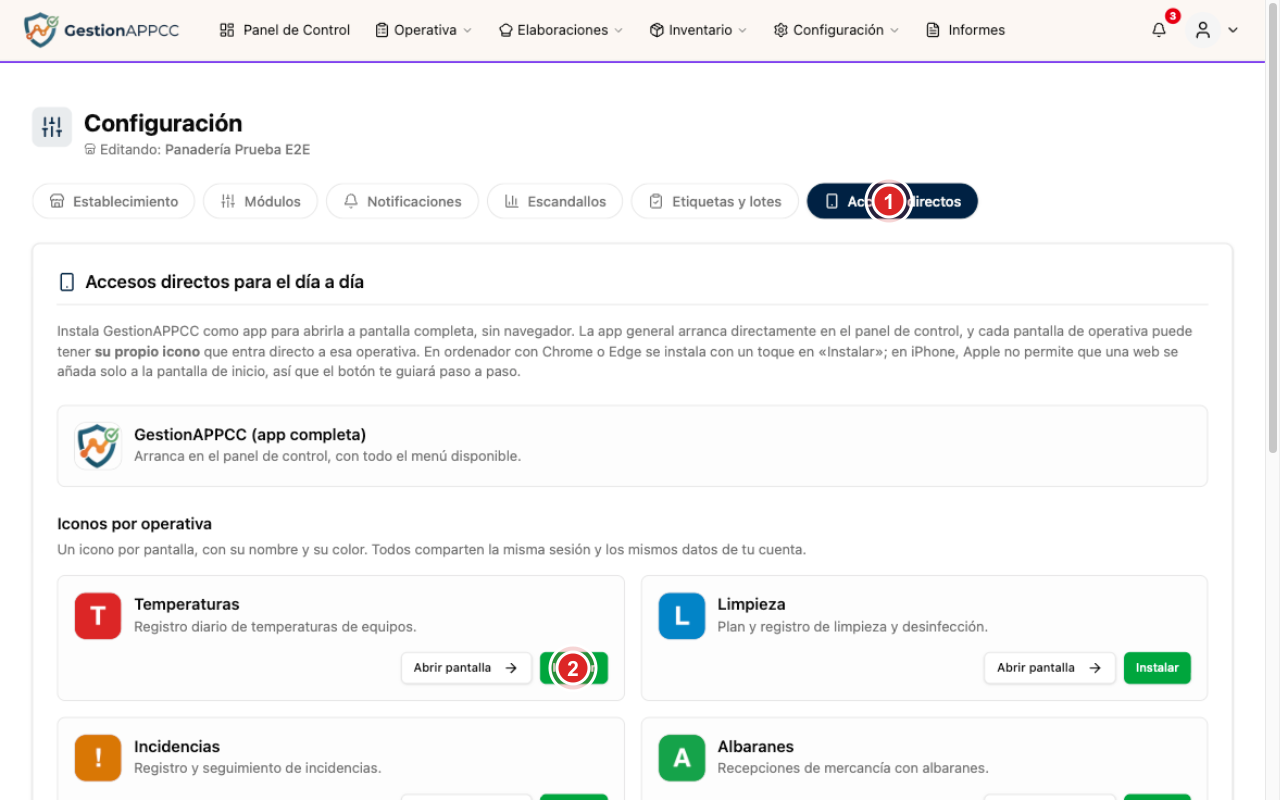Click Abrir pantalla for Temperaturas
Screen dimensions: 1280x800
click(466, 668)
